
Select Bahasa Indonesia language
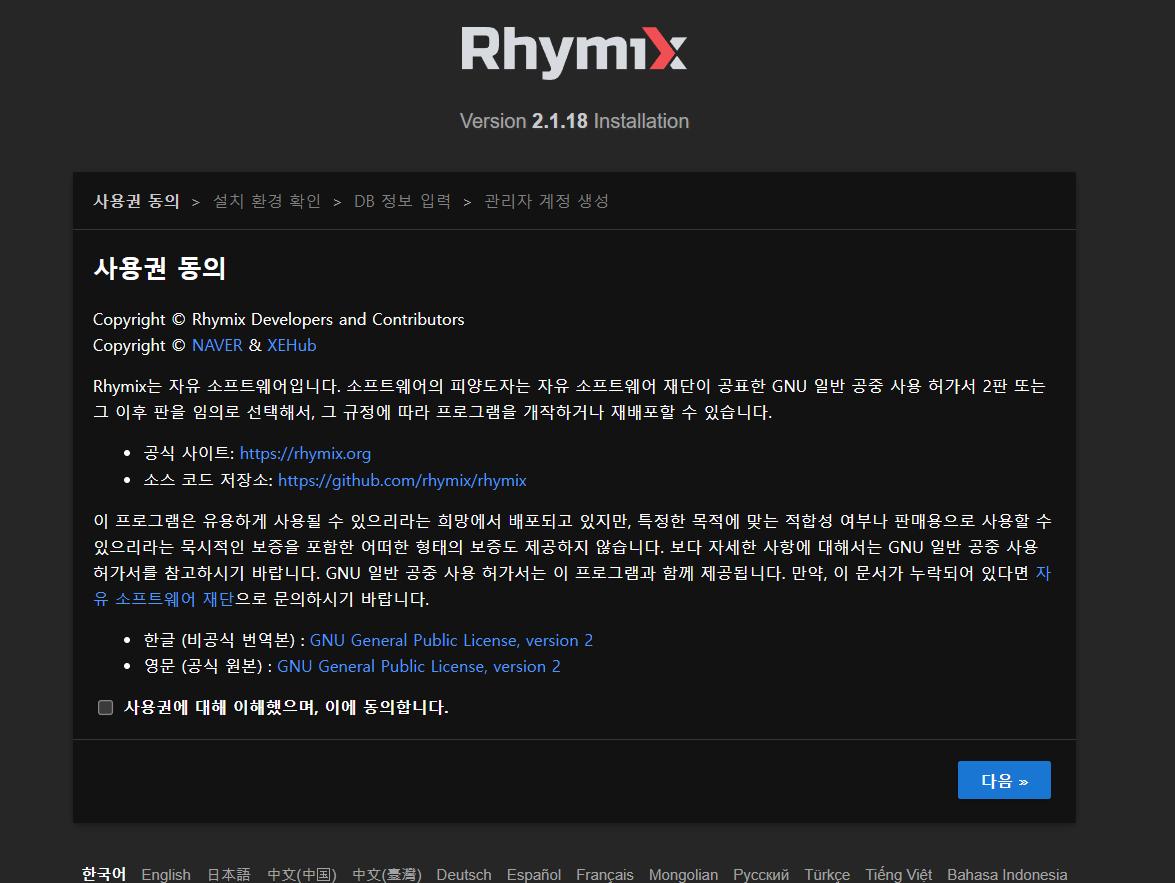(1007, 874)
